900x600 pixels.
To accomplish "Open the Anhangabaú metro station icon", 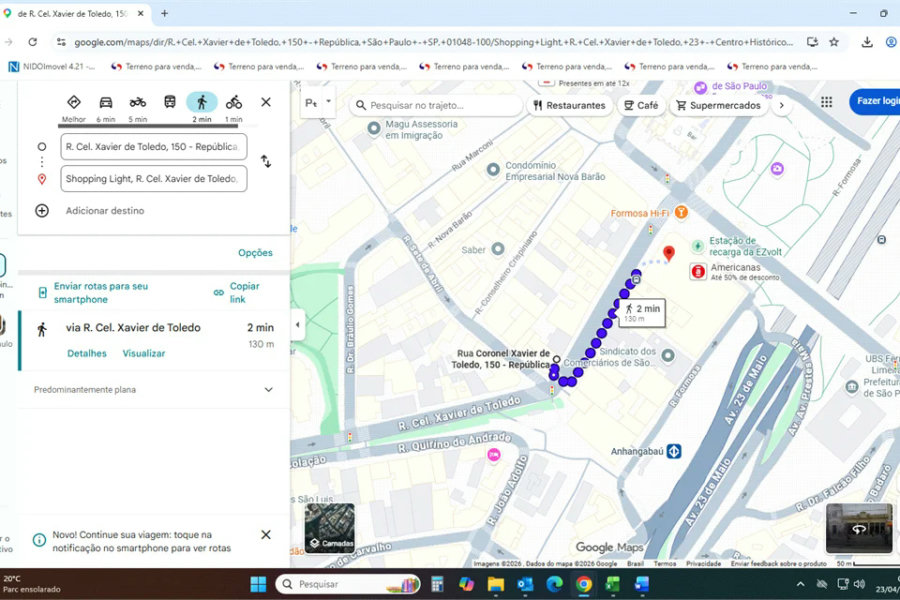I will click(674, 451).
